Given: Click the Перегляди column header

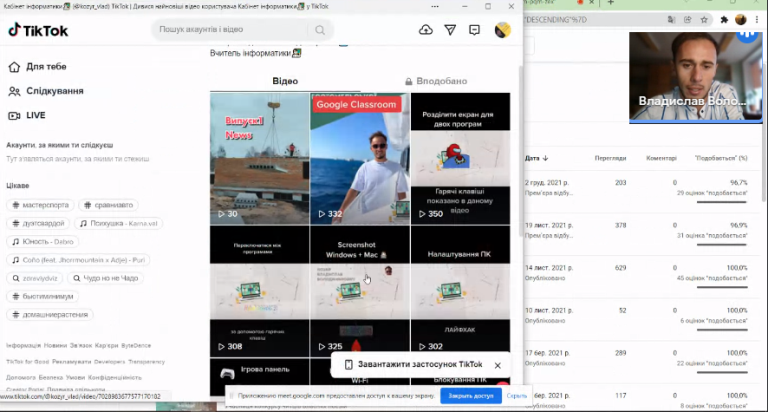Looking at the screenshot, I should pos(610,158).
